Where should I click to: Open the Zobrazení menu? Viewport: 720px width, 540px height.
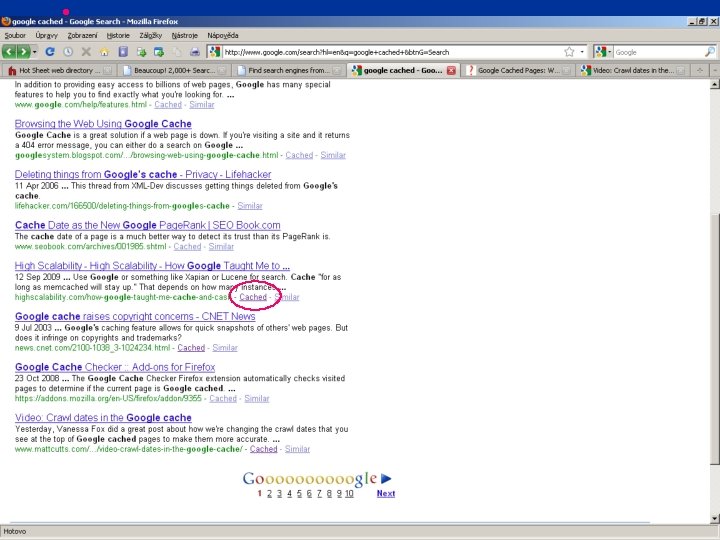pyautogui.click(x=82, y=35)
